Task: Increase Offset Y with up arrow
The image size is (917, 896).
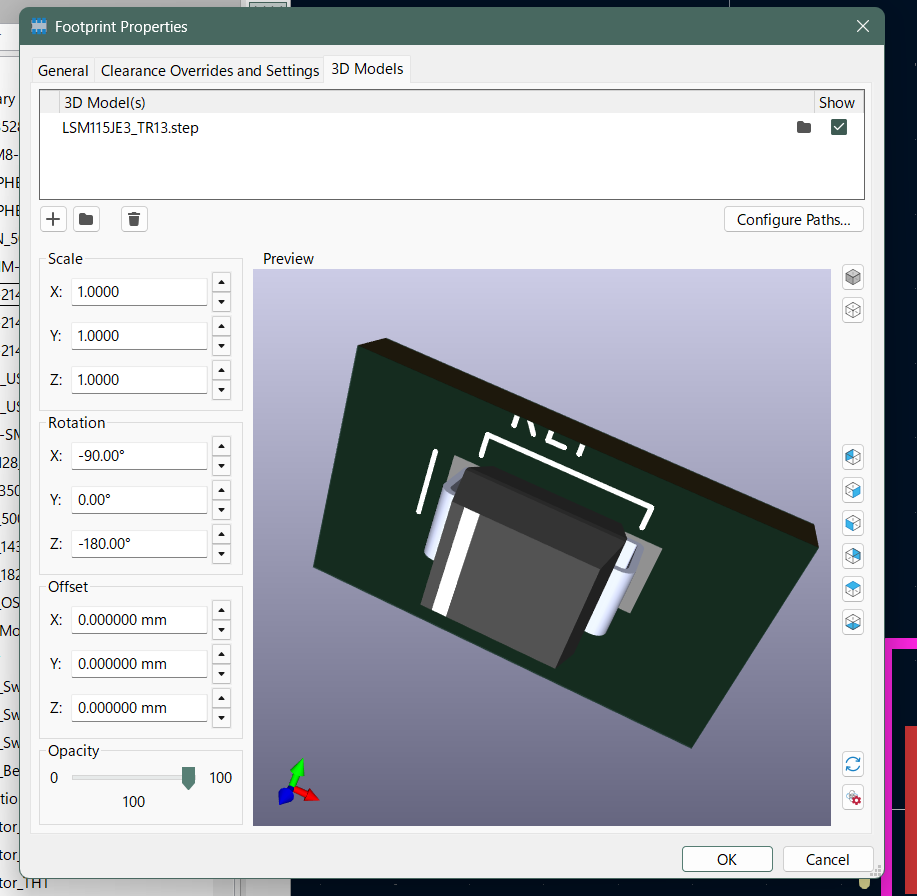Action: pos(222,655)
